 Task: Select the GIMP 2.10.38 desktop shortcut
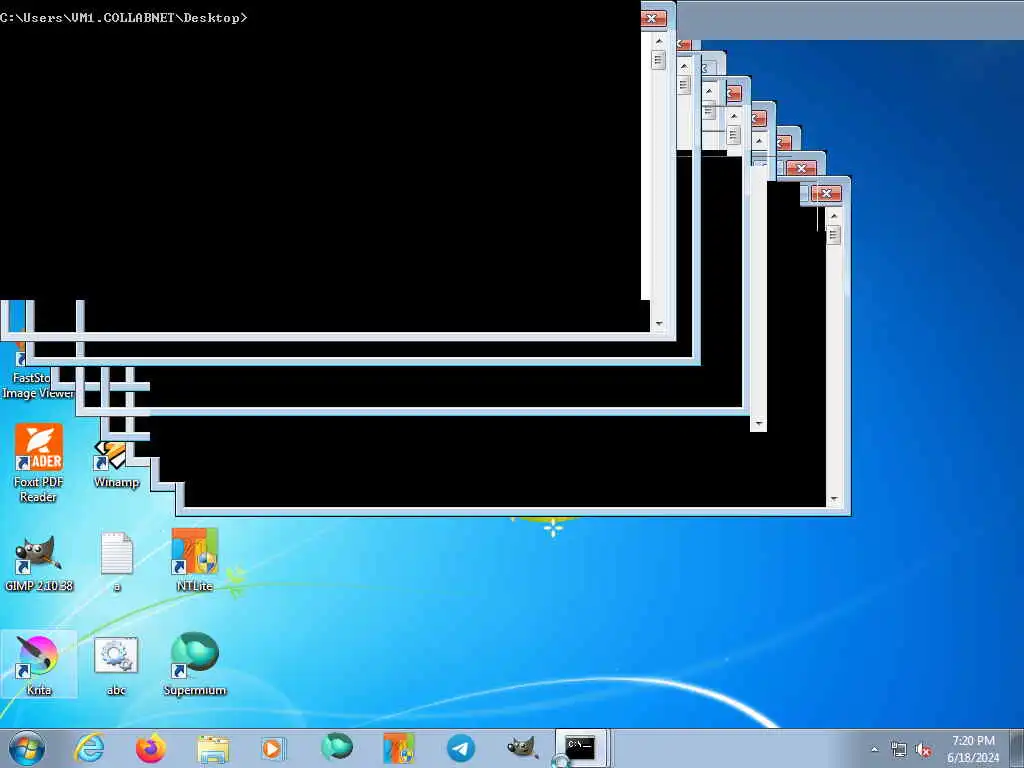[x=39, y=564]
